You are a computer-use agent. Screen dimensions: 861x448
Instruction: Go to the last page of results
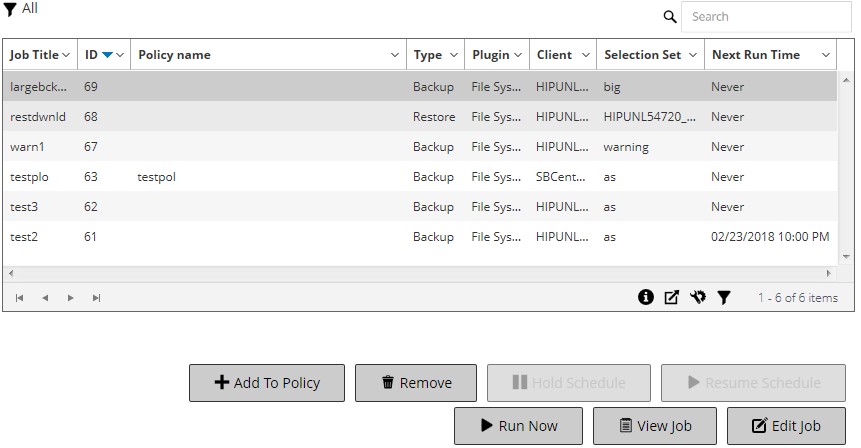point(96,298)
